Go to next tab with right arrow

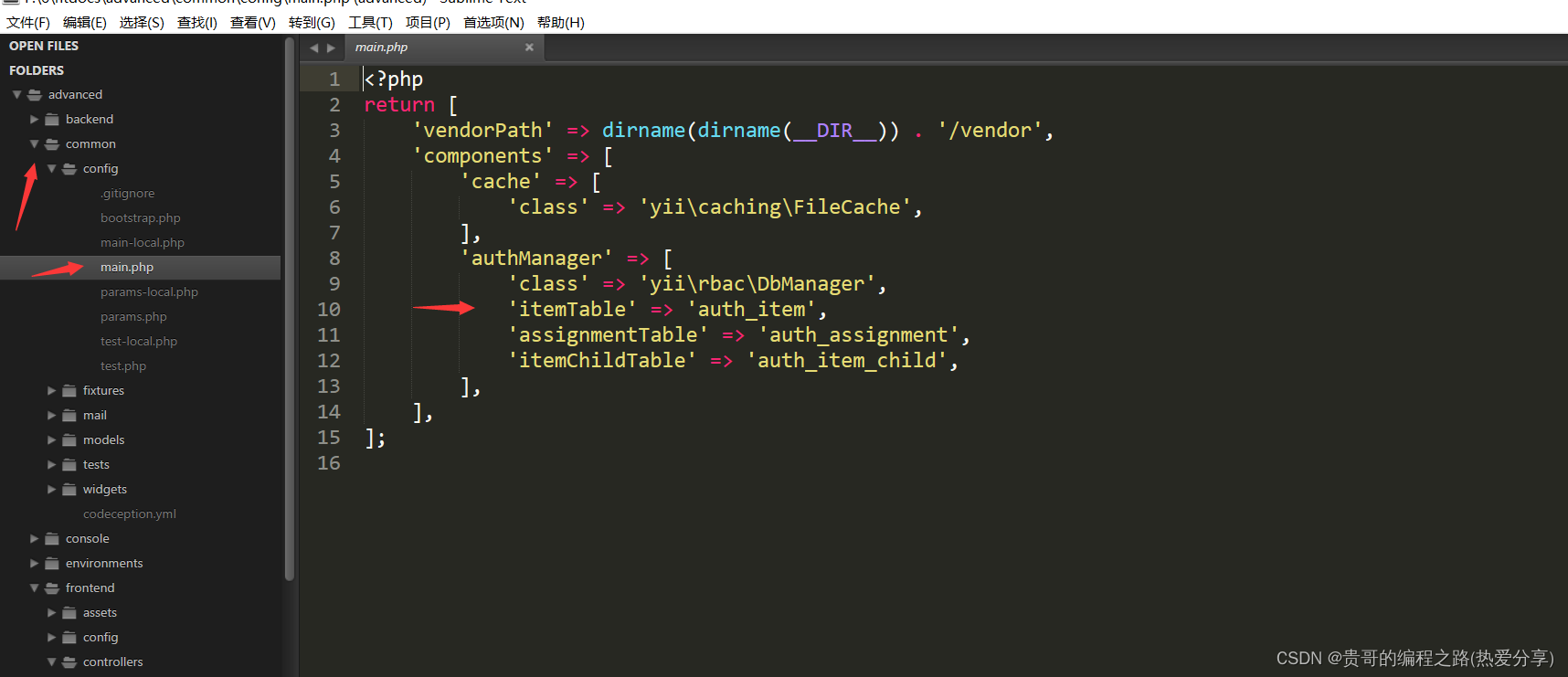[x=331, y=48]
